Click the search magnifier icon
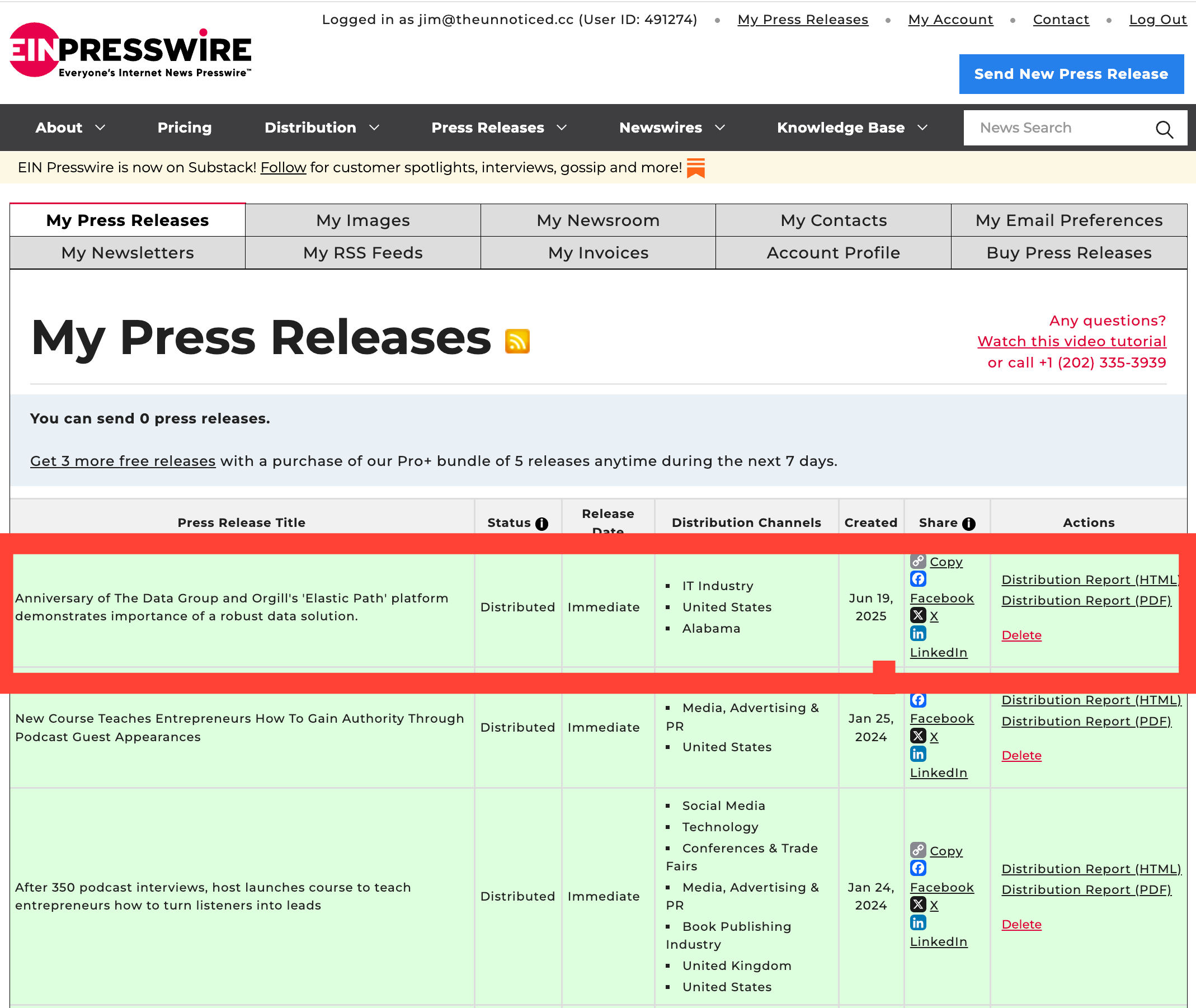 [x=1164, y=129]
